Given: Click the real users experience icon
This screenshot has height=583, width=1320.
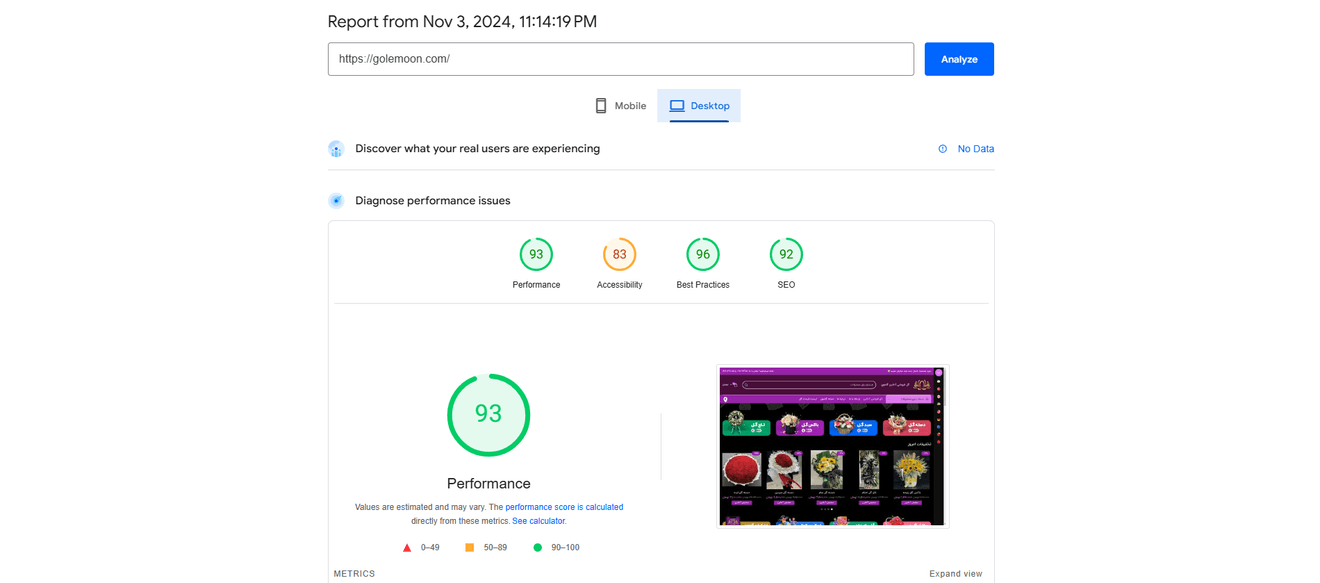Looking at the screenshot, I should point(336,149).
